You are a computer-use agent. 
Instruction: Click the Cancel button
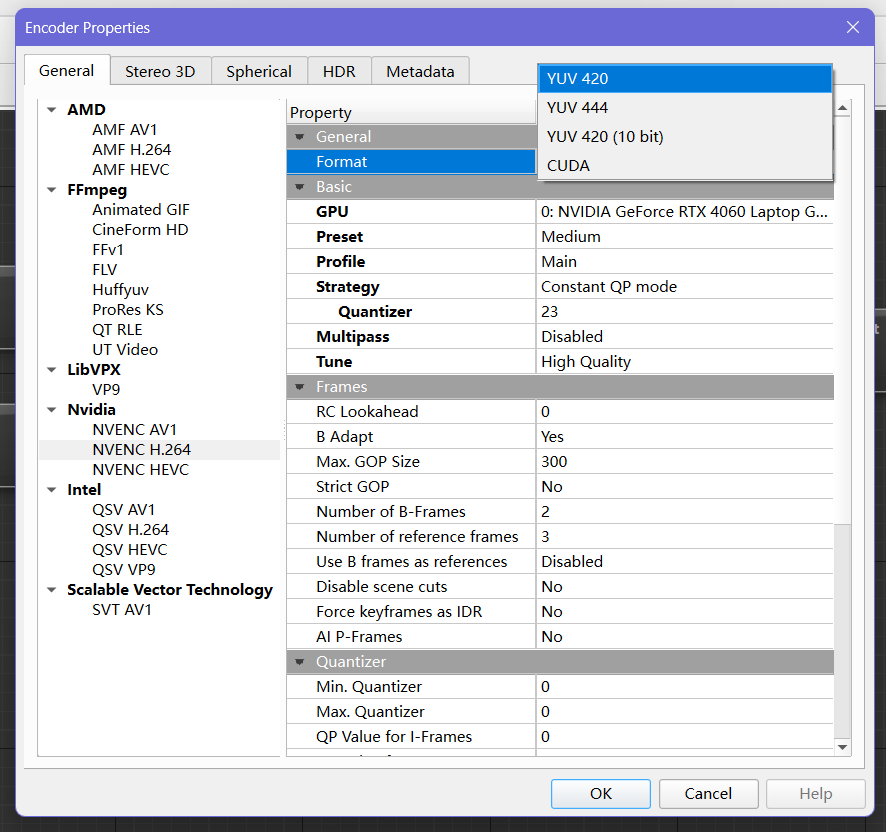[708, 793]
